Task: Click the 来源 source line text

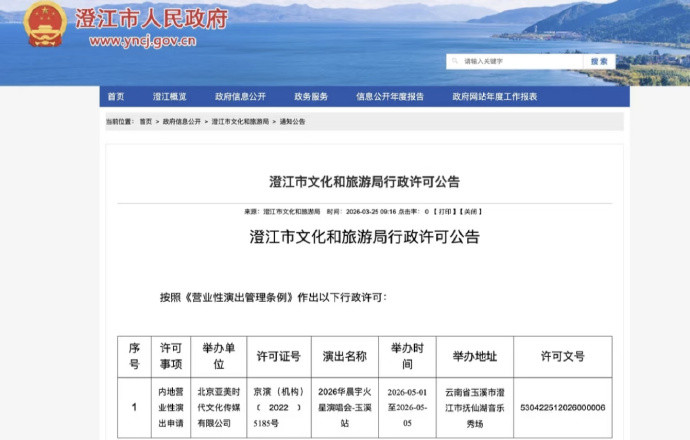Action: [x=282, y=212]
